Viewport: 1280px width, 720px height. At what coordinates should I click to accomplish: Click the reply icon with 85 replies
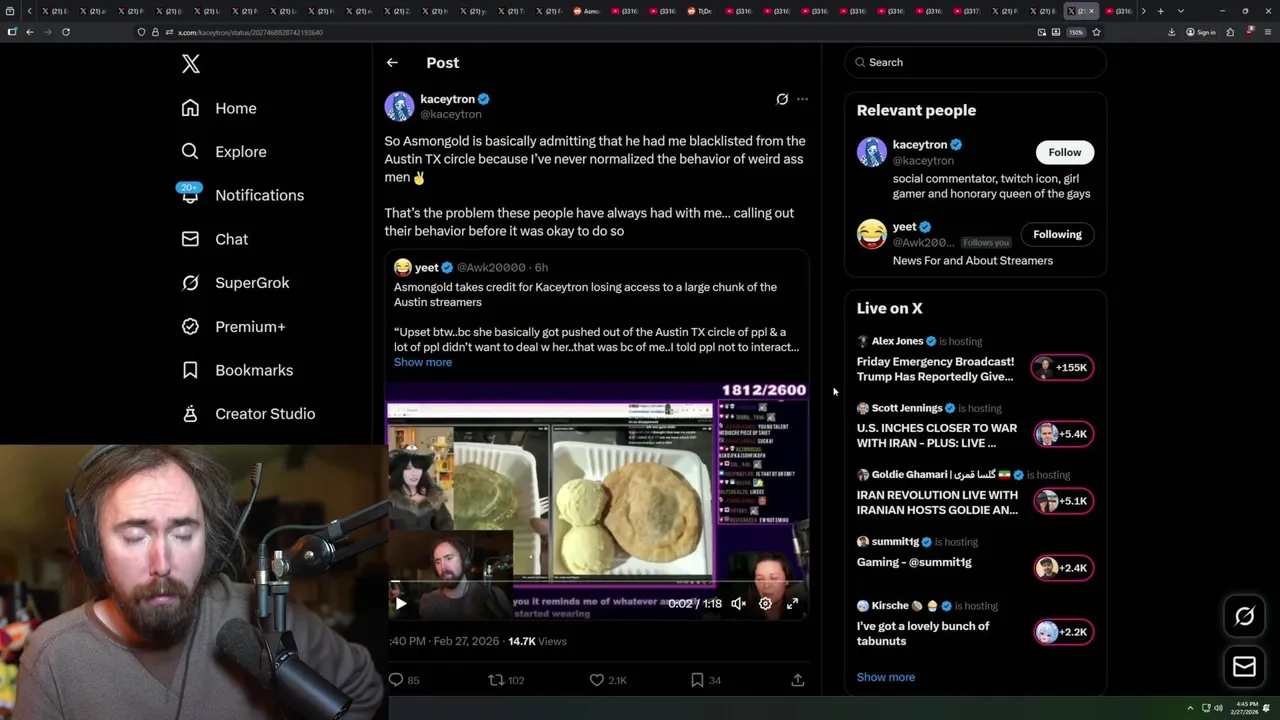(x=396, y=680)
